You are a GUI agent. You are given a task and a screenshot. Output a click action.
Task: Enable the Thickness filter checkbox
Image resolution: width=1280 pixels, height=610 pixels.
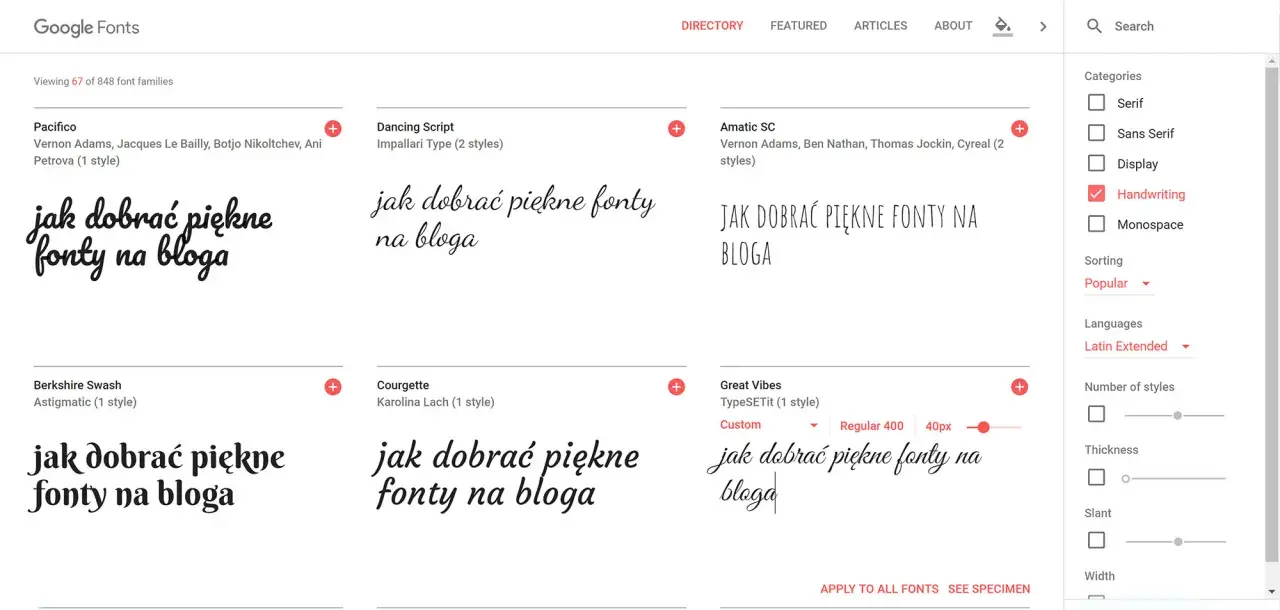[1096, 478]
